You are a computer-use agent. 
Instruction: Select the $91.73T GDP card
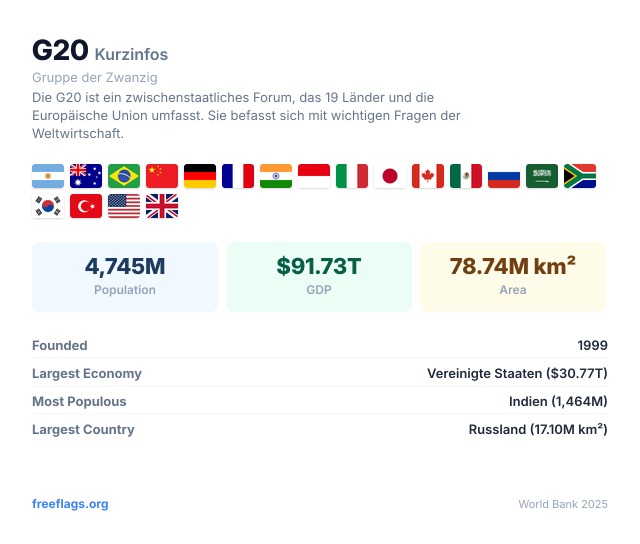[x=319, y=277]
